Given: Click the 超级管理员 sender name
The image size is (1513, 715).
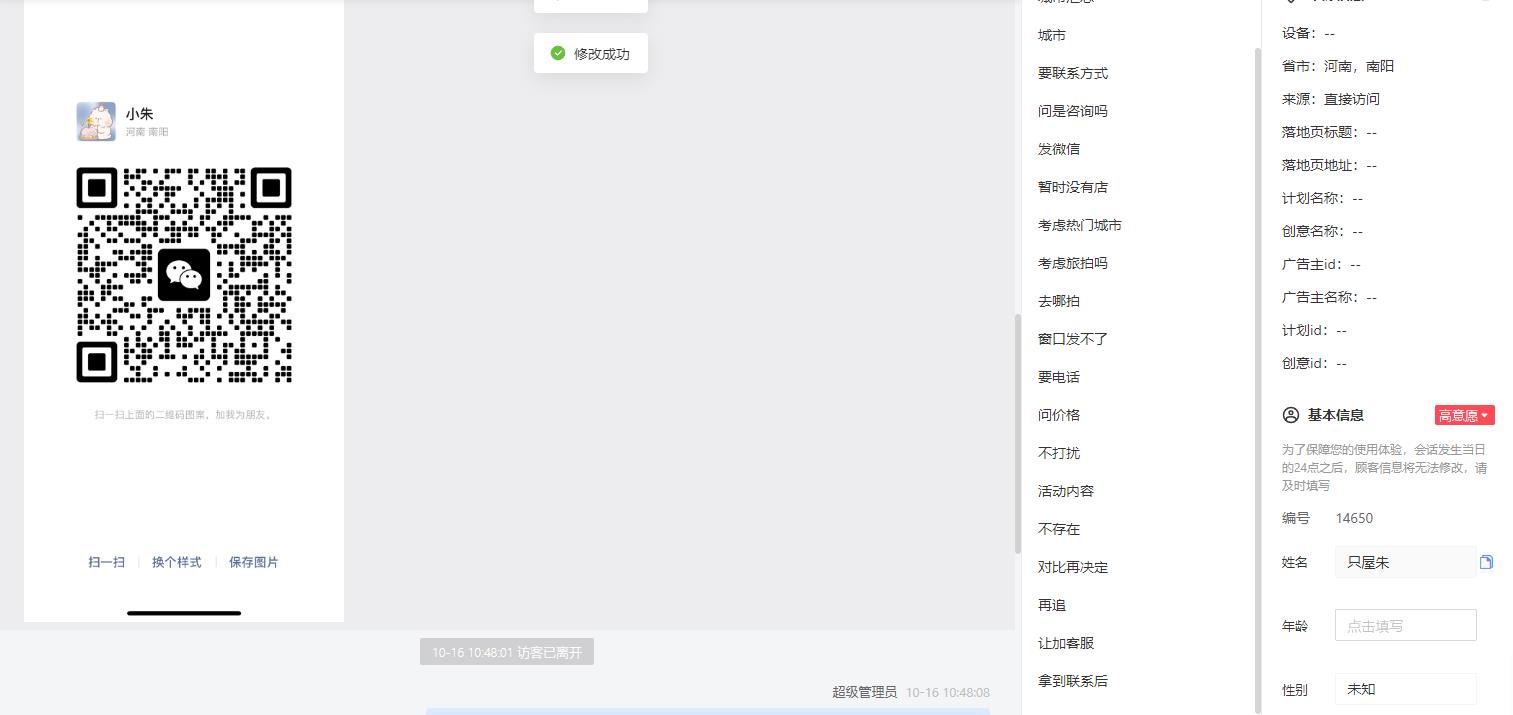Looking at the screenshot, I should coord(864,692).
